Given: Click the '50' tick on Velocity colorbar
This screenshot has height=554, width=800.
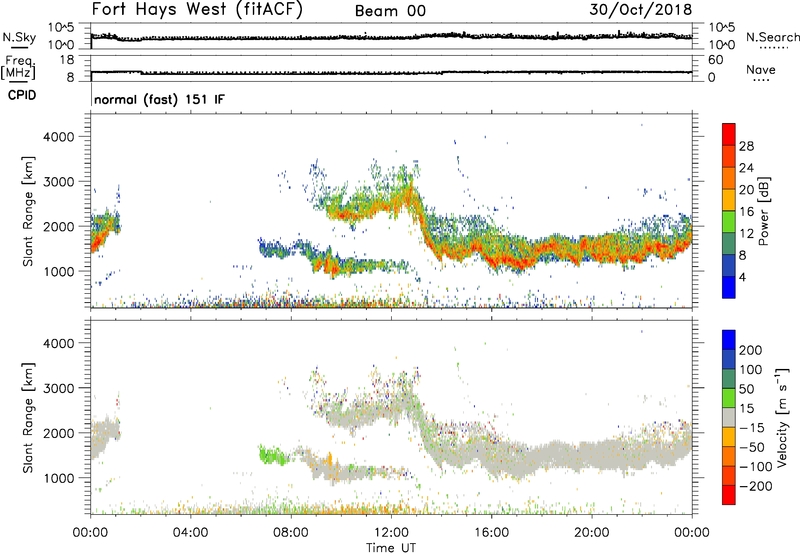Looking at the screenshot, I should [746, 389].
